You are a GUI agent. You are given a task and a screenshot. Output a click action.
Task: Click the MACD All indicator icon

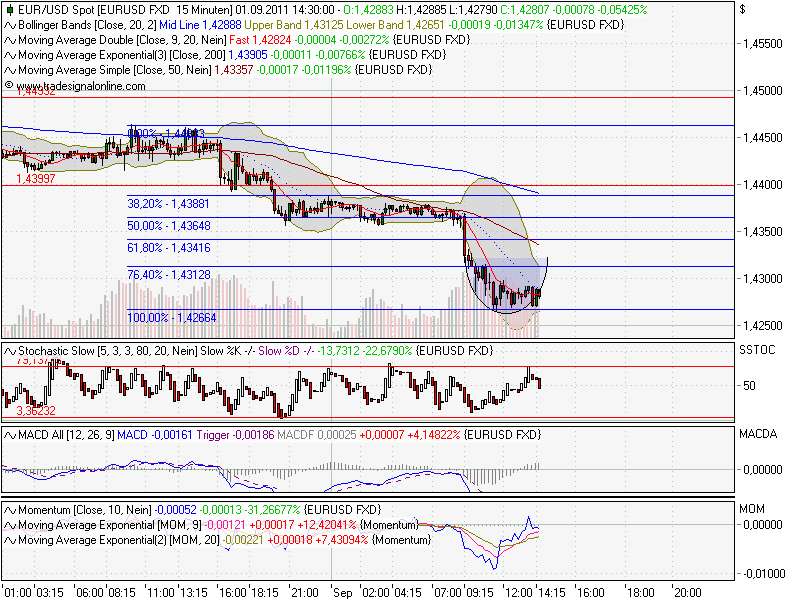tap(8, 436)
